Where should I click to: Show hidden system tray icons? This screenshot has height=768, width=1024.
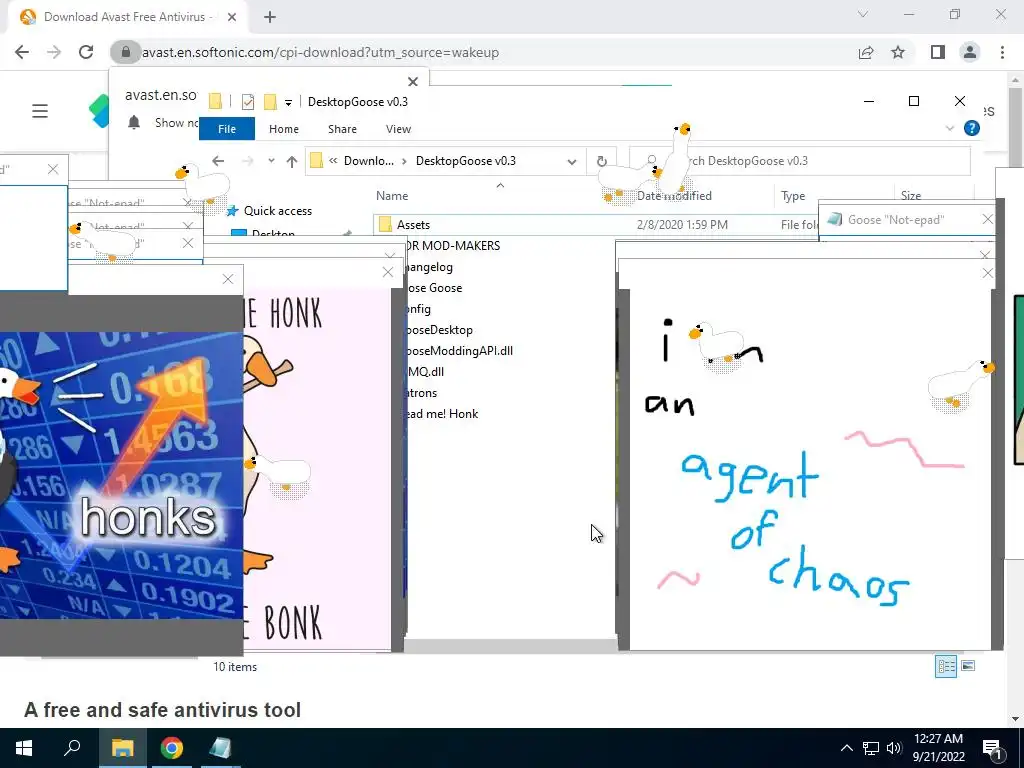coord(846,748)
